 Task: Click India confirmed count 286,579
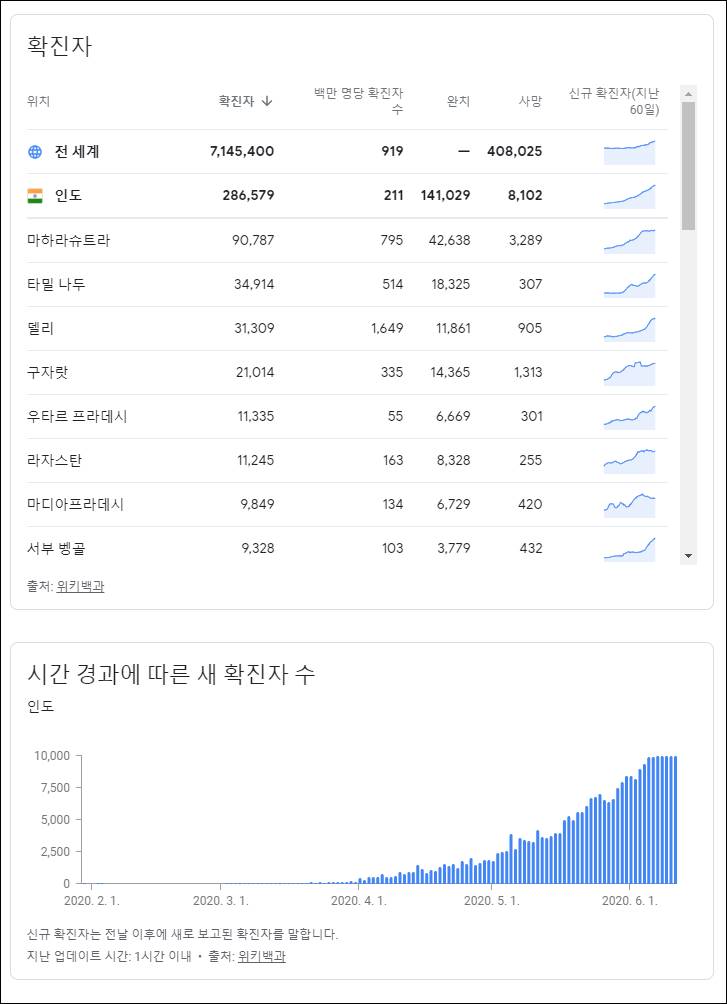(x=249, y=196)
